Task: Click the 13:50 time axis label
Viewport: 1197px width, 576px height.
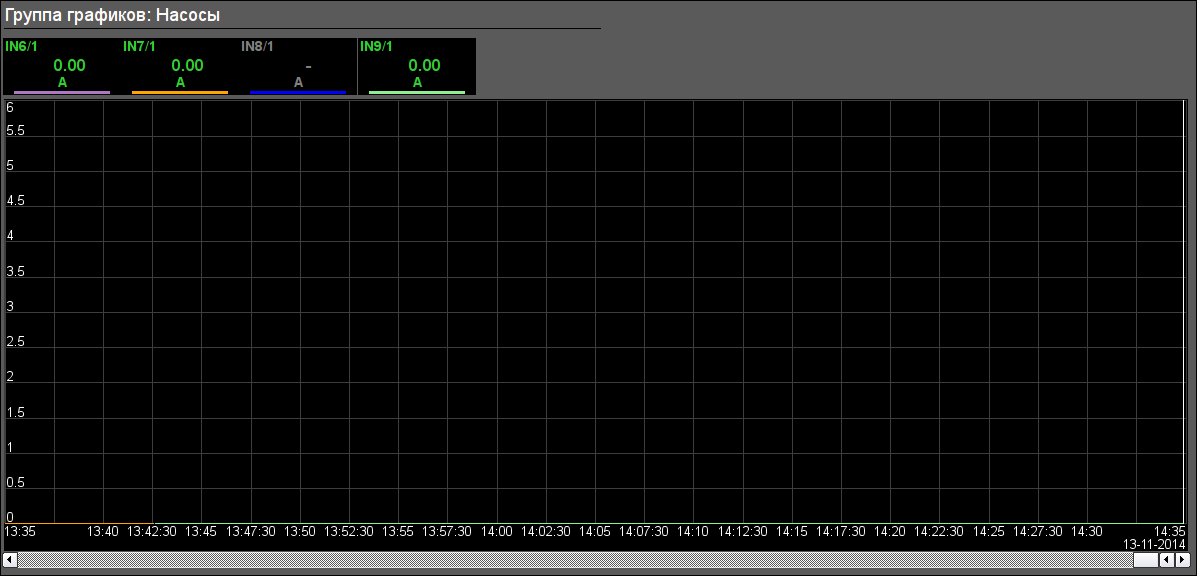Action: coord(300,531)
